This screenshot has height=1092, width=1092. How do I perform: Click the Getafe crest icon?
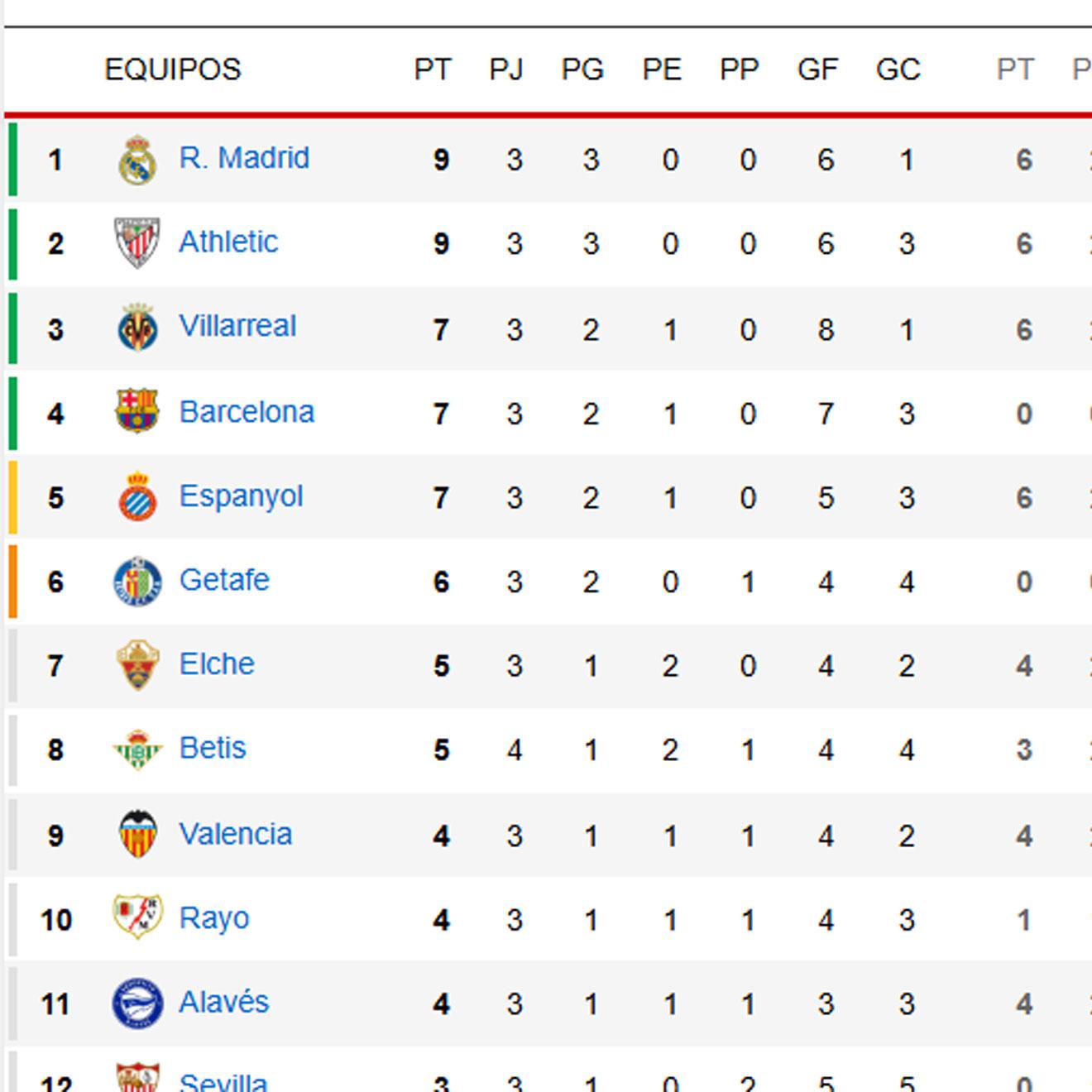pos(137,581)
